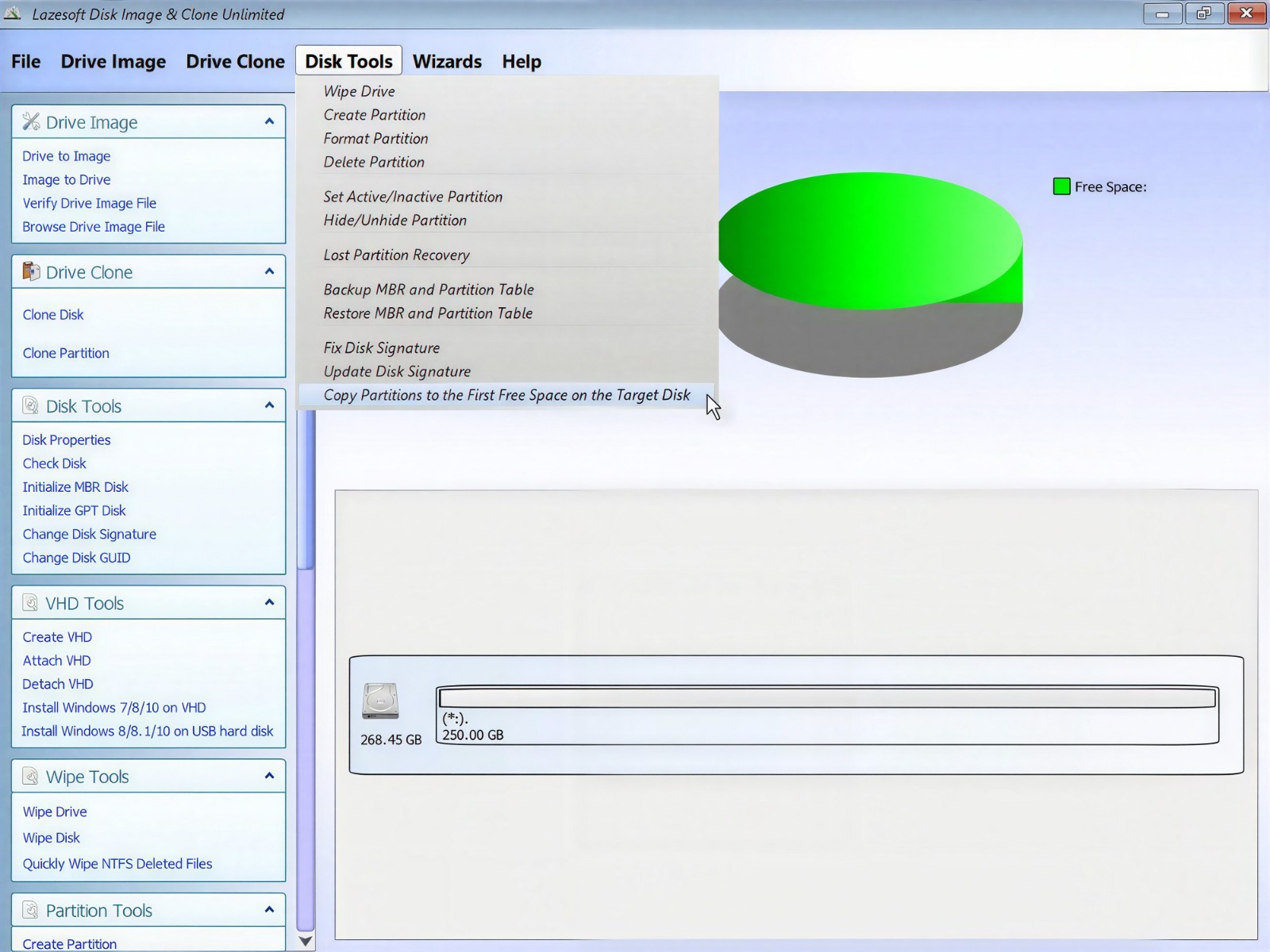Click Browse Drive Image File

94,227
